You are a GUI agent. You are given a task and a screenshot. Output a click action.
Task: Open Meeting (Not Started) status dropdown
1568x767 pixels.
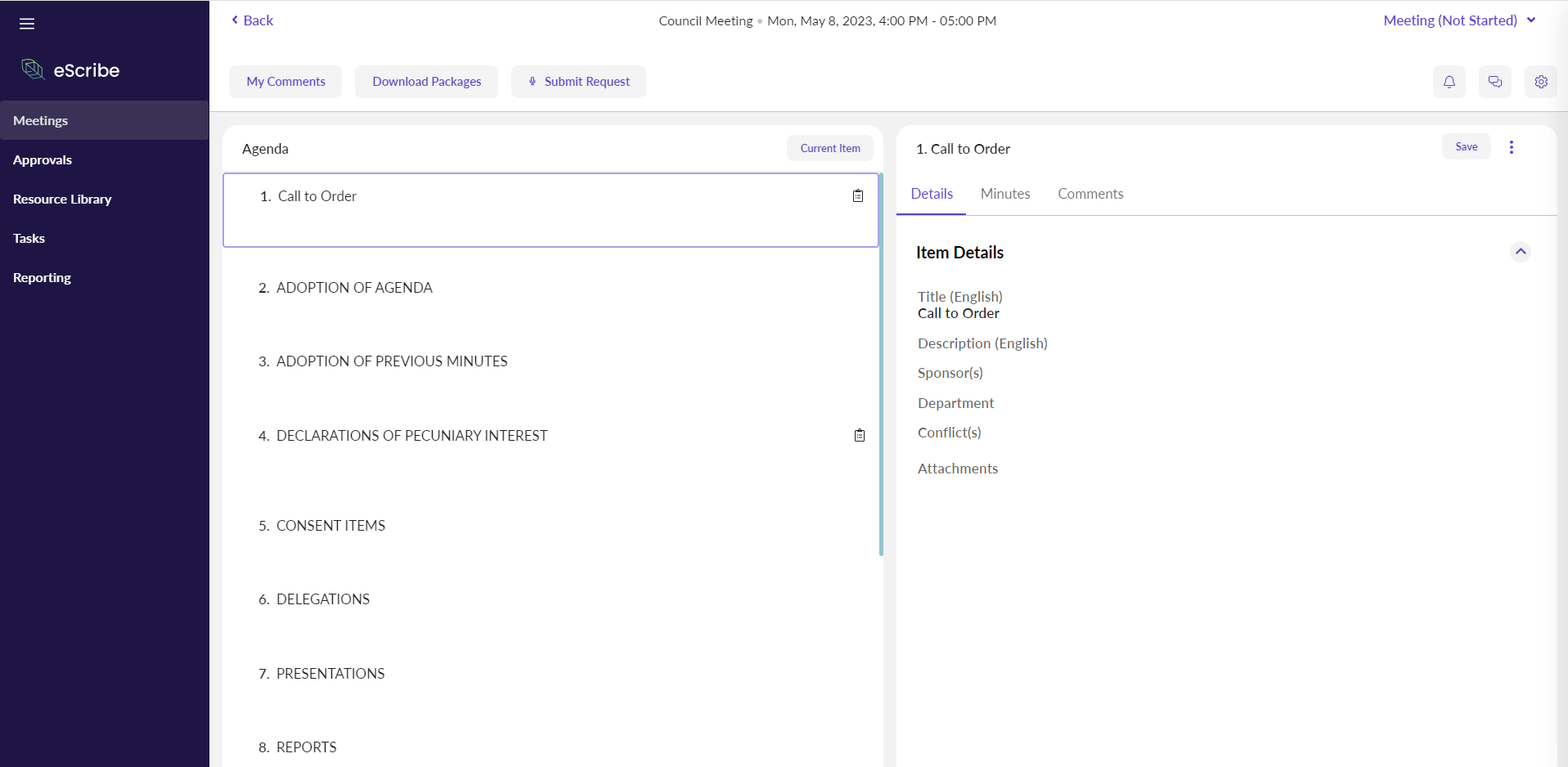tap(1458, 20)
